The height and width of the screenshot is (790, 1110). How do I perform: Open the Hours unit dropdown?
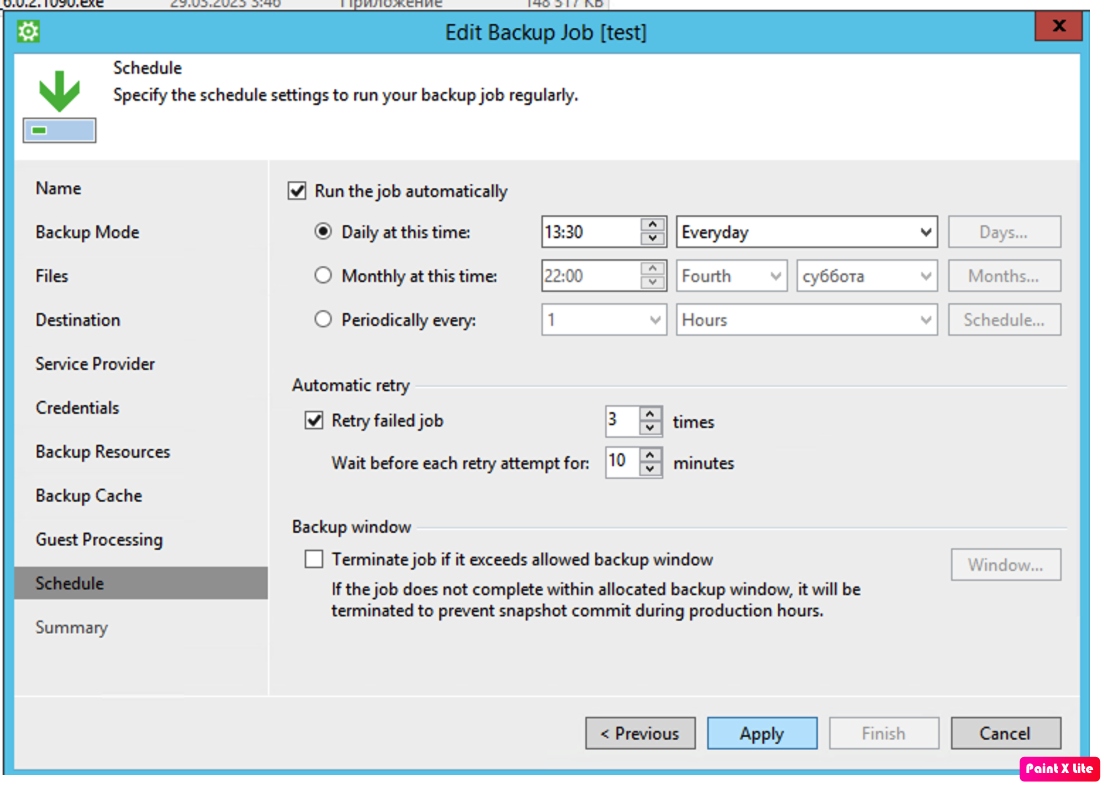807,320
